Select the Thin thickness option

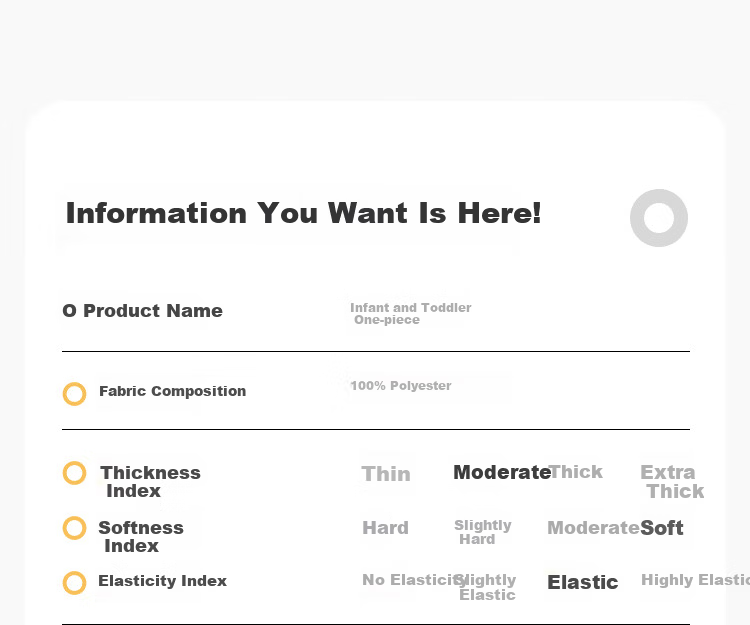[386, 474]
